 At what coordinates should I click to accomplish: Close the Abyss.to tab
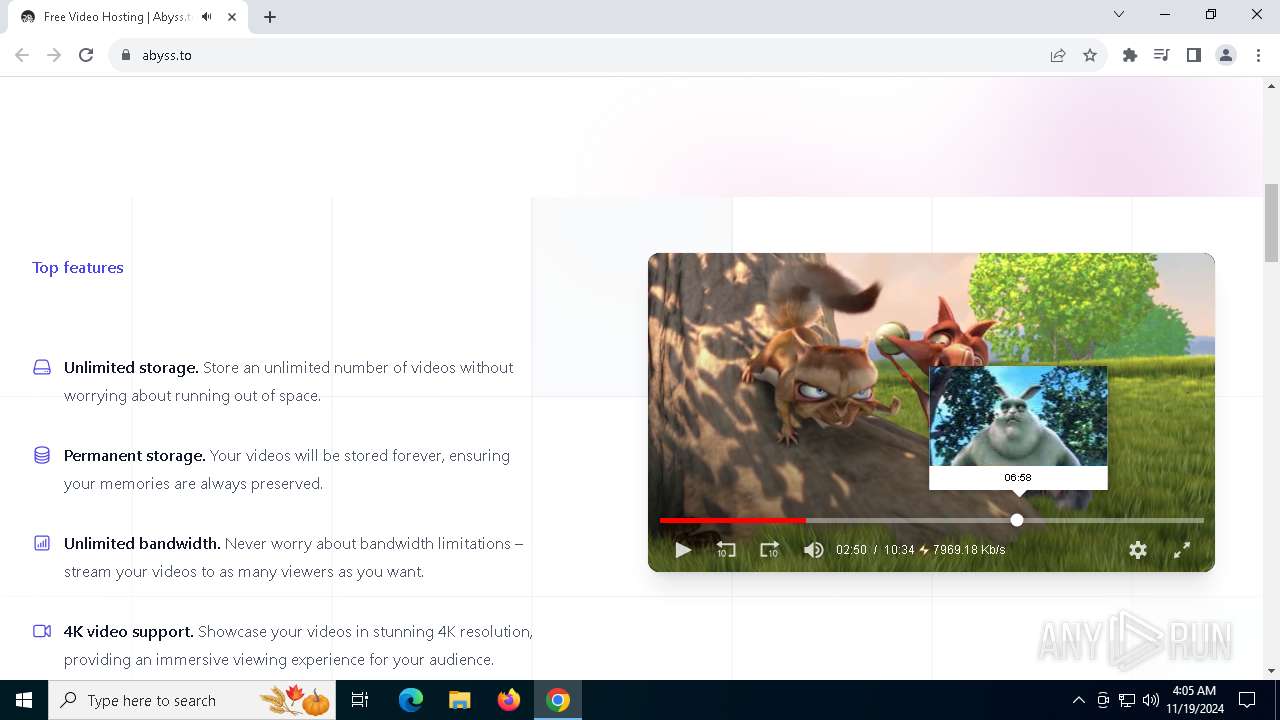(232, 17)
